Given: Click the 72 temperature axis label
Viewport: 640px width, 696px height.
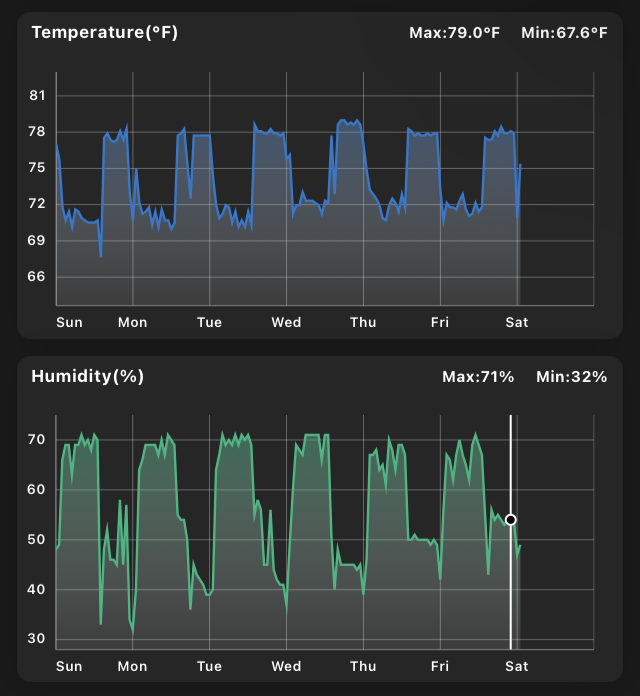Looking at the screenshot, I should (x=37, y=204).
